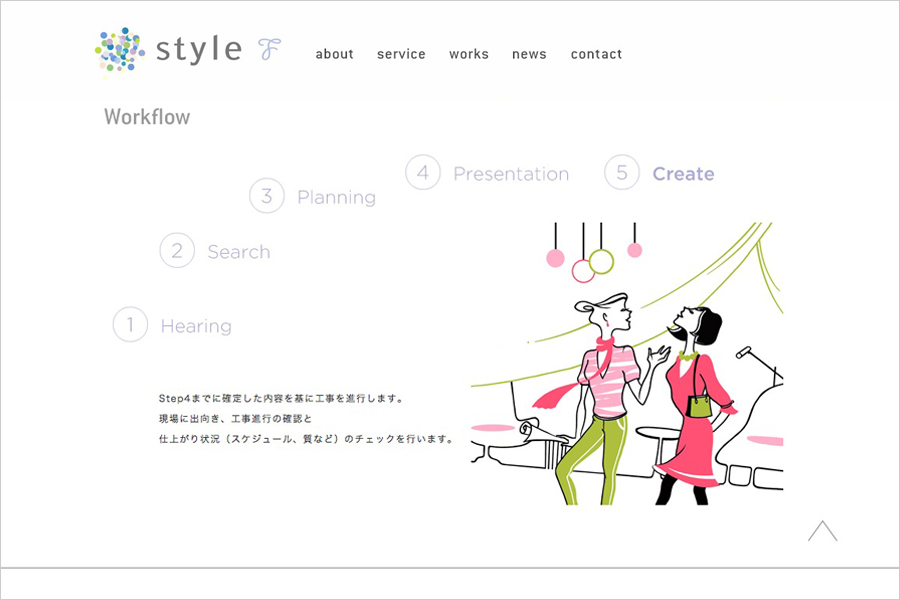Click the Hearing step label

tap(196, 326)
